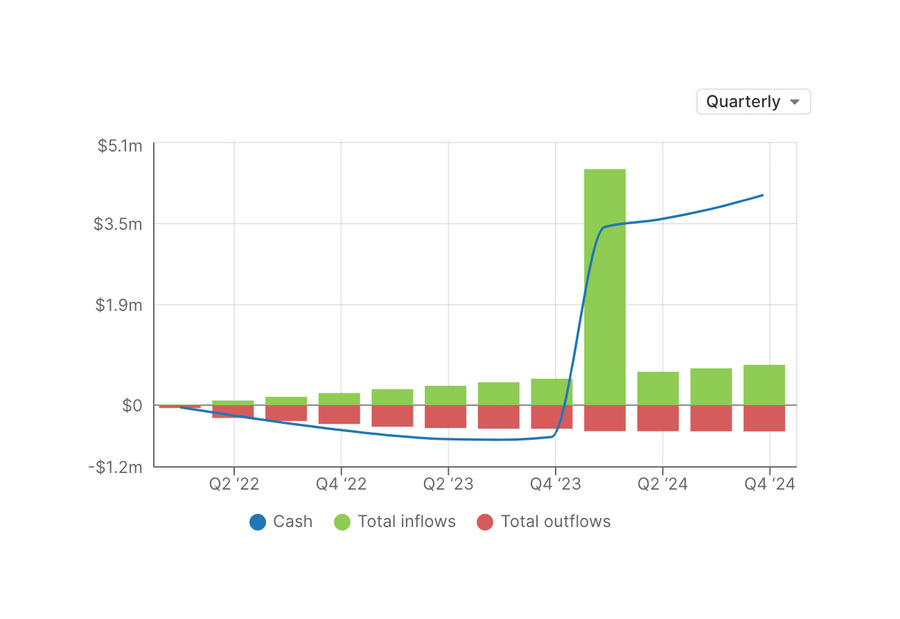Click the red outflow bar at Q2 '23
The height and width of the screenshot is (619, 900).
[x=445, y=415]
